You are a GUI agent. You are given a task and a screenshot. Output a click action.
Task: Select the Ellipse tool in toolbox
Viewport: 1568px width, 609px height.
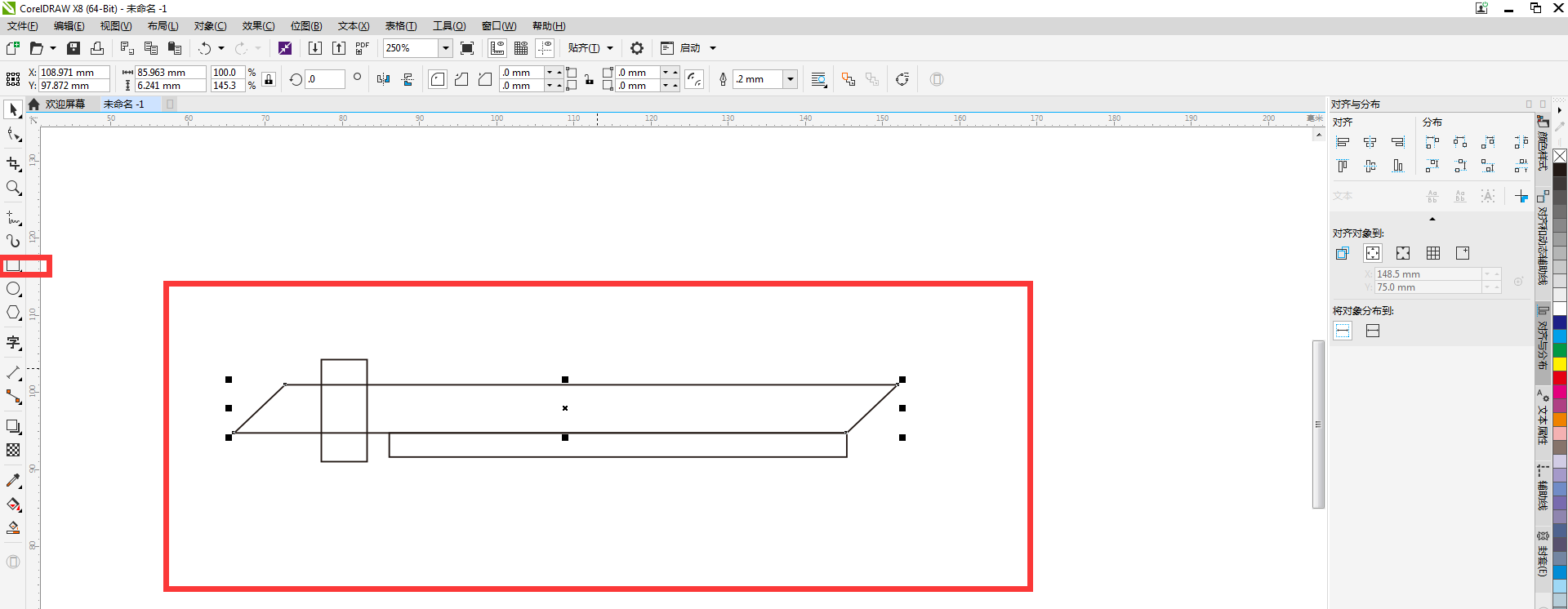14,290
